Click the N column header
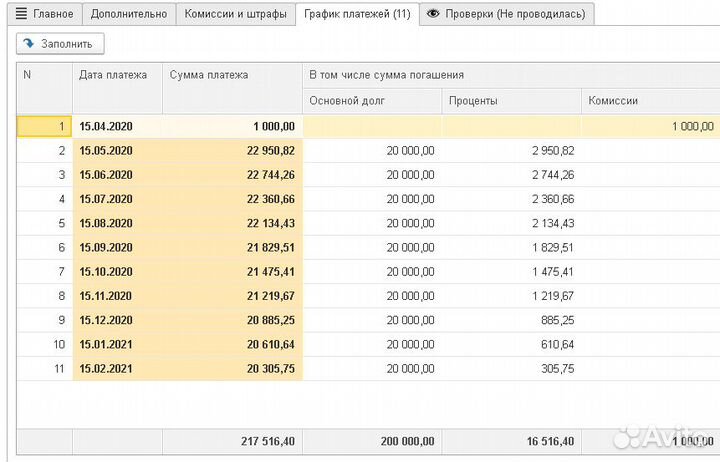This screenshot has width=720, height=462. (44, 75)
